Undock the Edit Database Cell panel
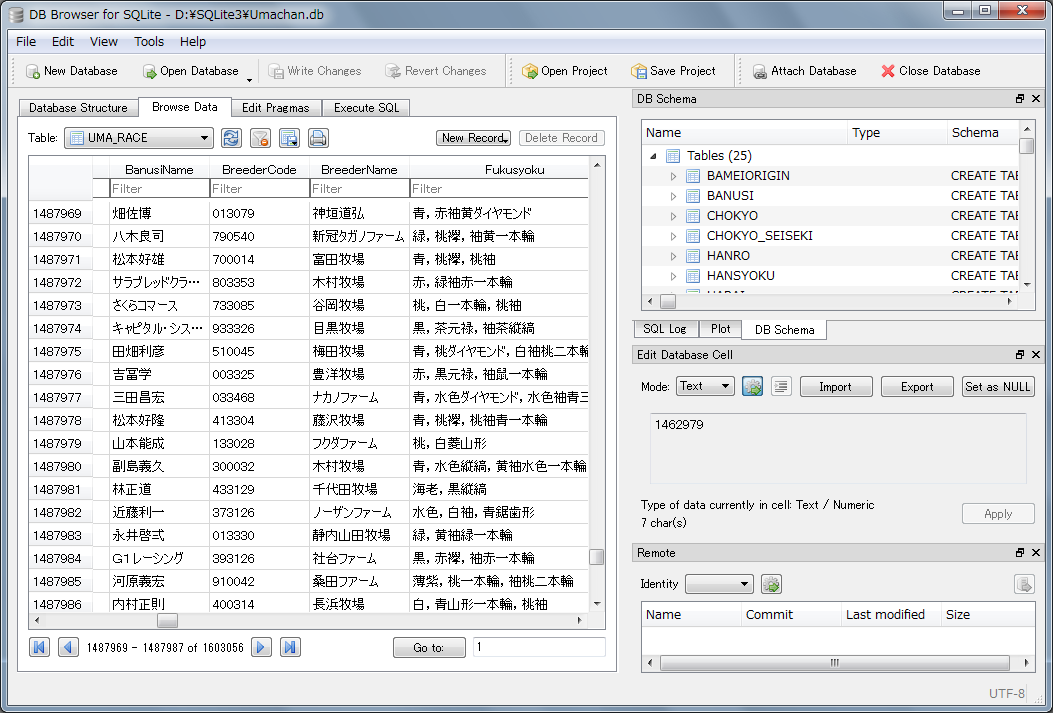The image size is (1053, 713). pyautogui.click(x=1020, y=354)
